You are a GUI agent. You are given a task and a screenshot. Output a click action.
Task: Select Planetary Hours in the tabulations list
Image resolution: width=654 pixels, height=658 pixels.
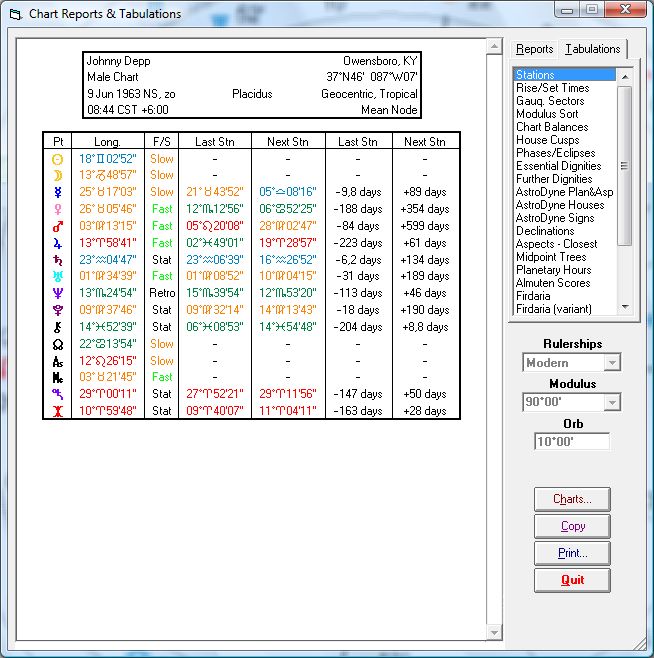[x=553, y=270]
